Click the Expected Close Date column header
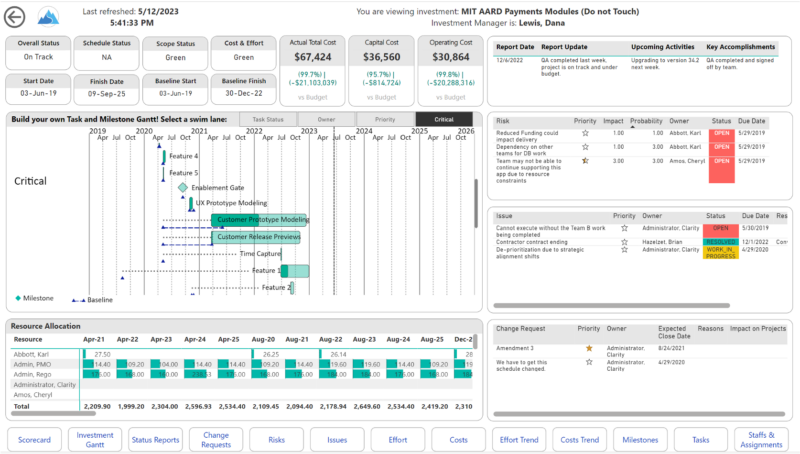The image size is (800, 454). pyautogui.click(x=674, y=333)
